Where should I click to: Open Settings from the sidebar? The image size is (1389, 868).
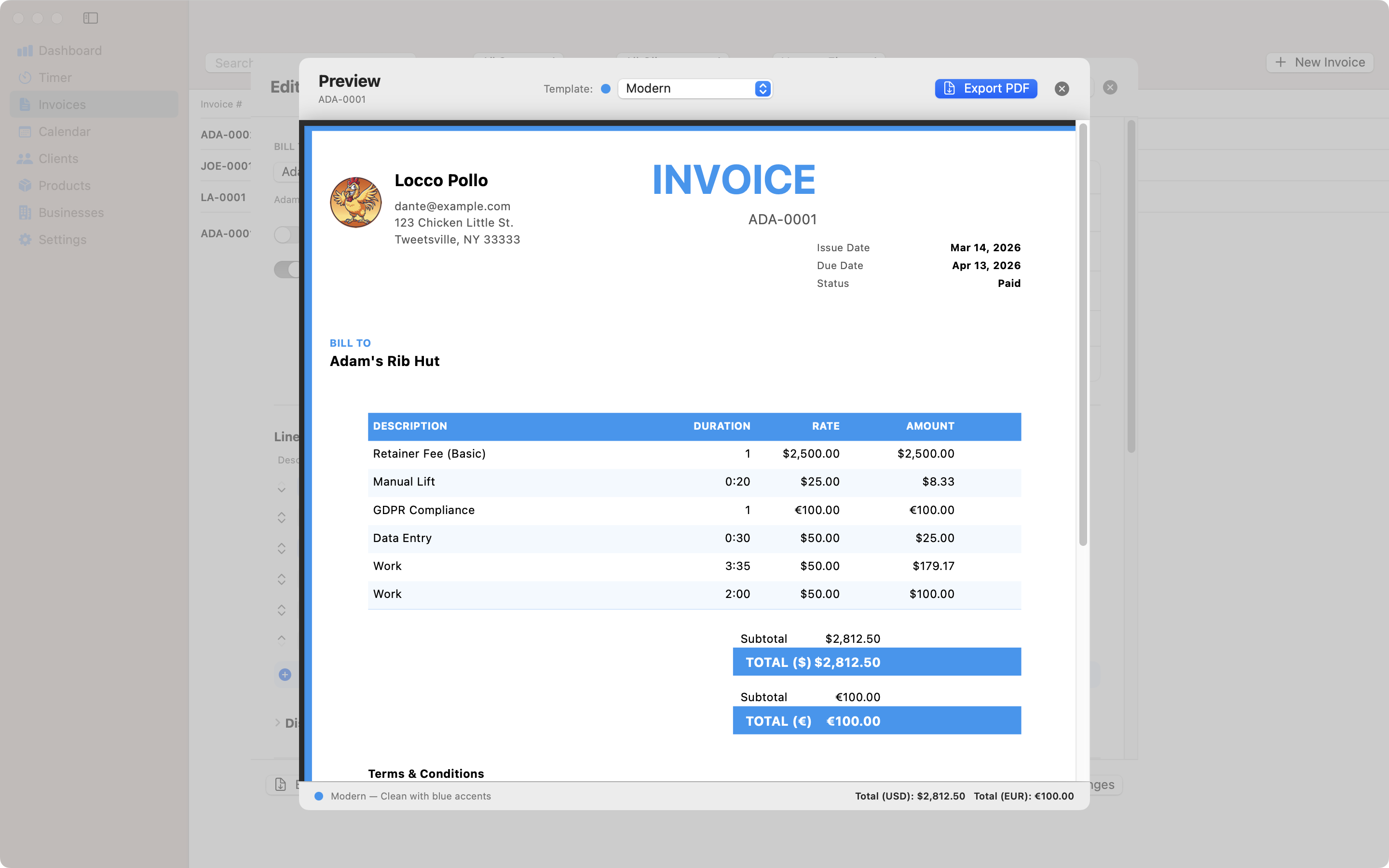[x=94, y=239]
